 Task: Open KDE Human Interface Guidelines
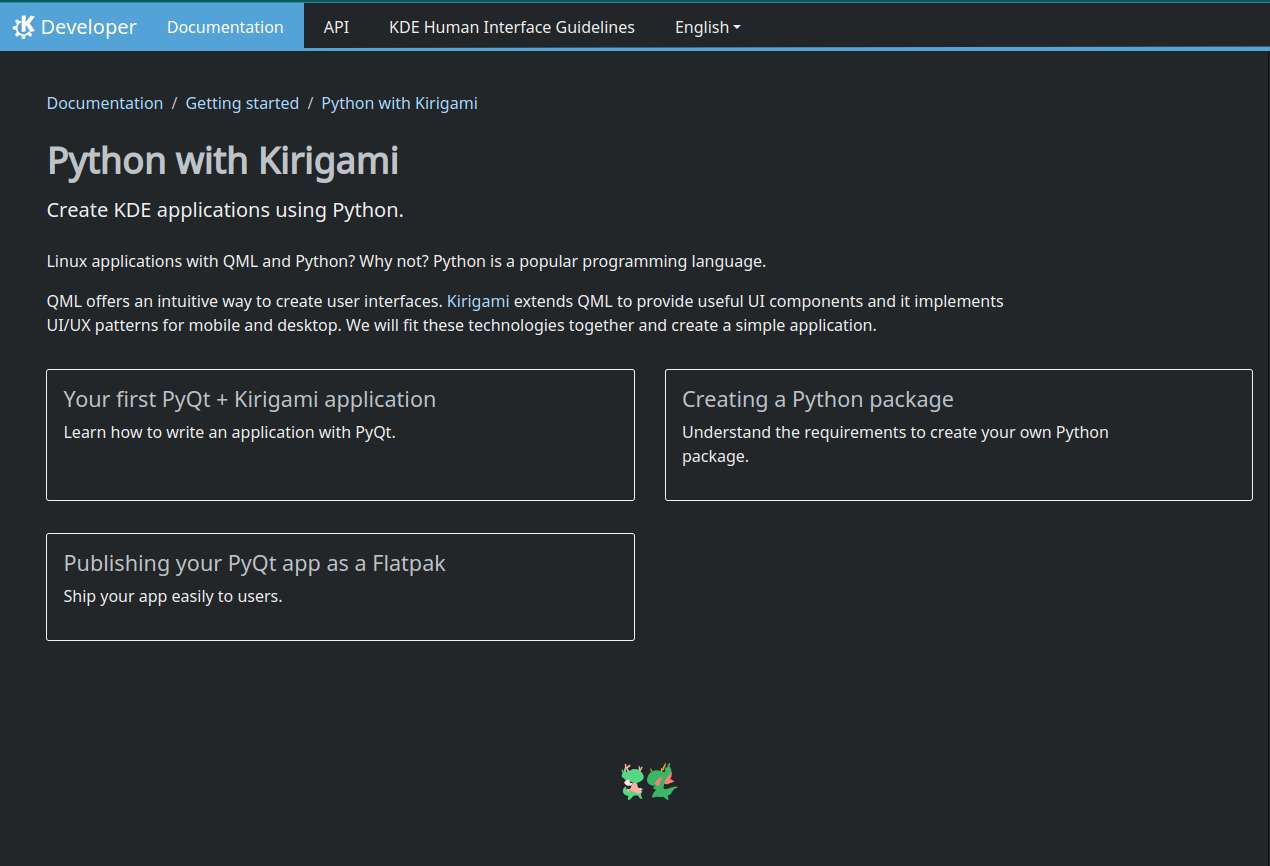[x=511, y=27]
